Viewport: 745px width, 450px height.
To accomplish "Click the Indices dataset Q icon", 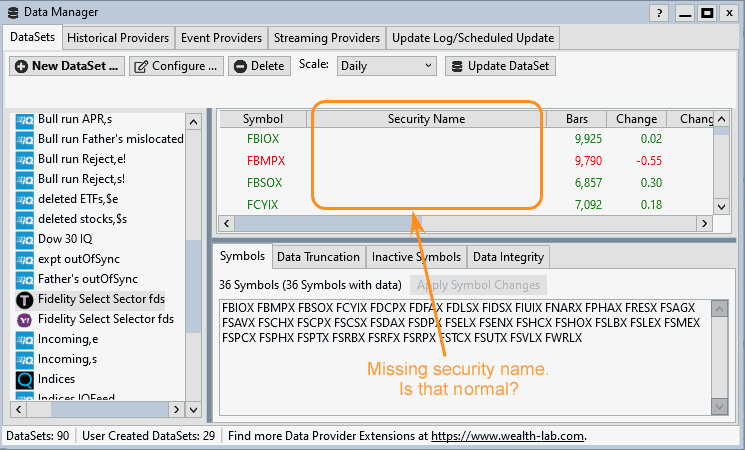I will click(x=25, y=379).
